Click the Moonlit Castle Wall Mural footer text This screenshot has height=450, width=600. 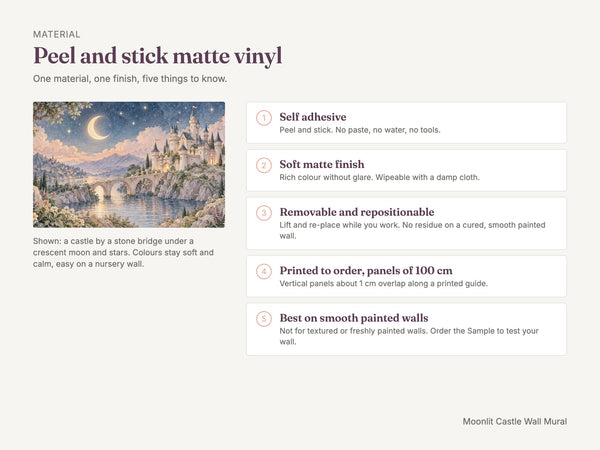[x=515, y=421]
